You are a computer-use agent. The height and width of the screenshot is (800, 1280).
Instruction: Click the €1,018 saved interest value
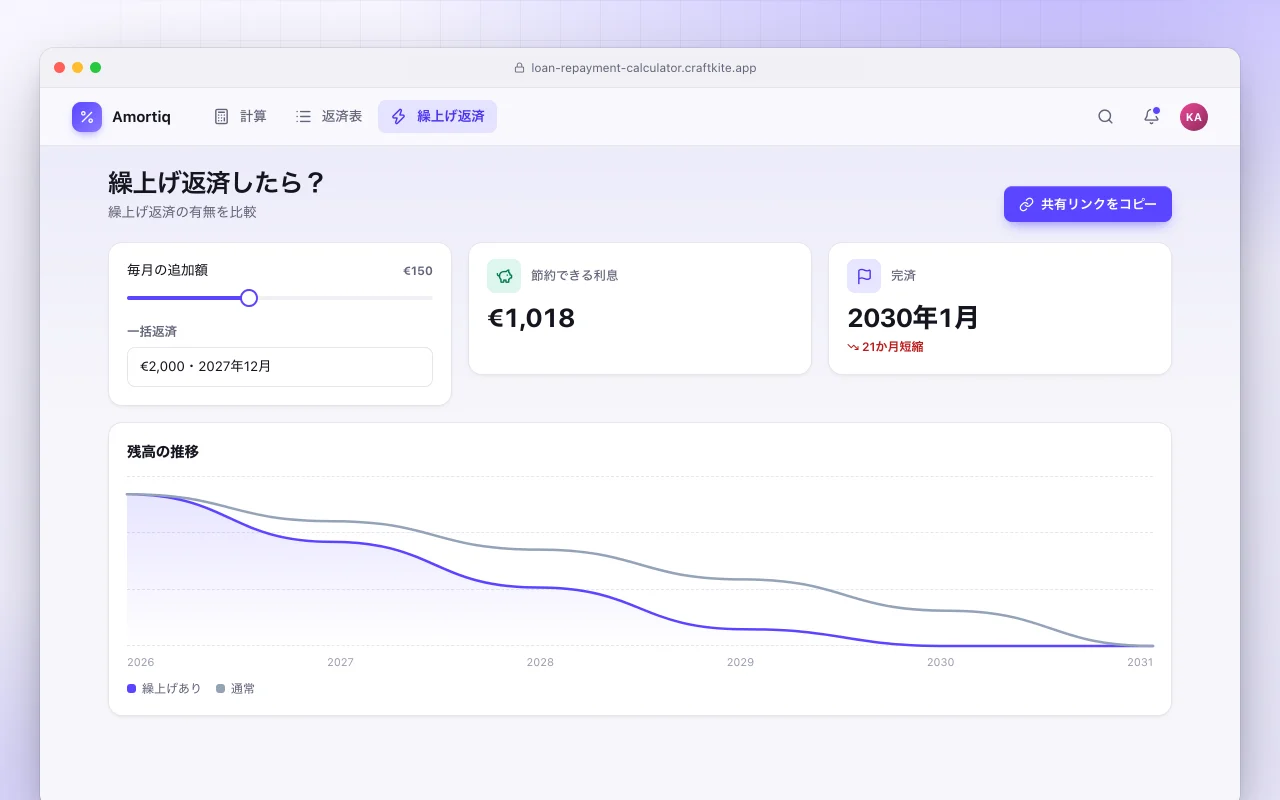(x=531, y=318)
